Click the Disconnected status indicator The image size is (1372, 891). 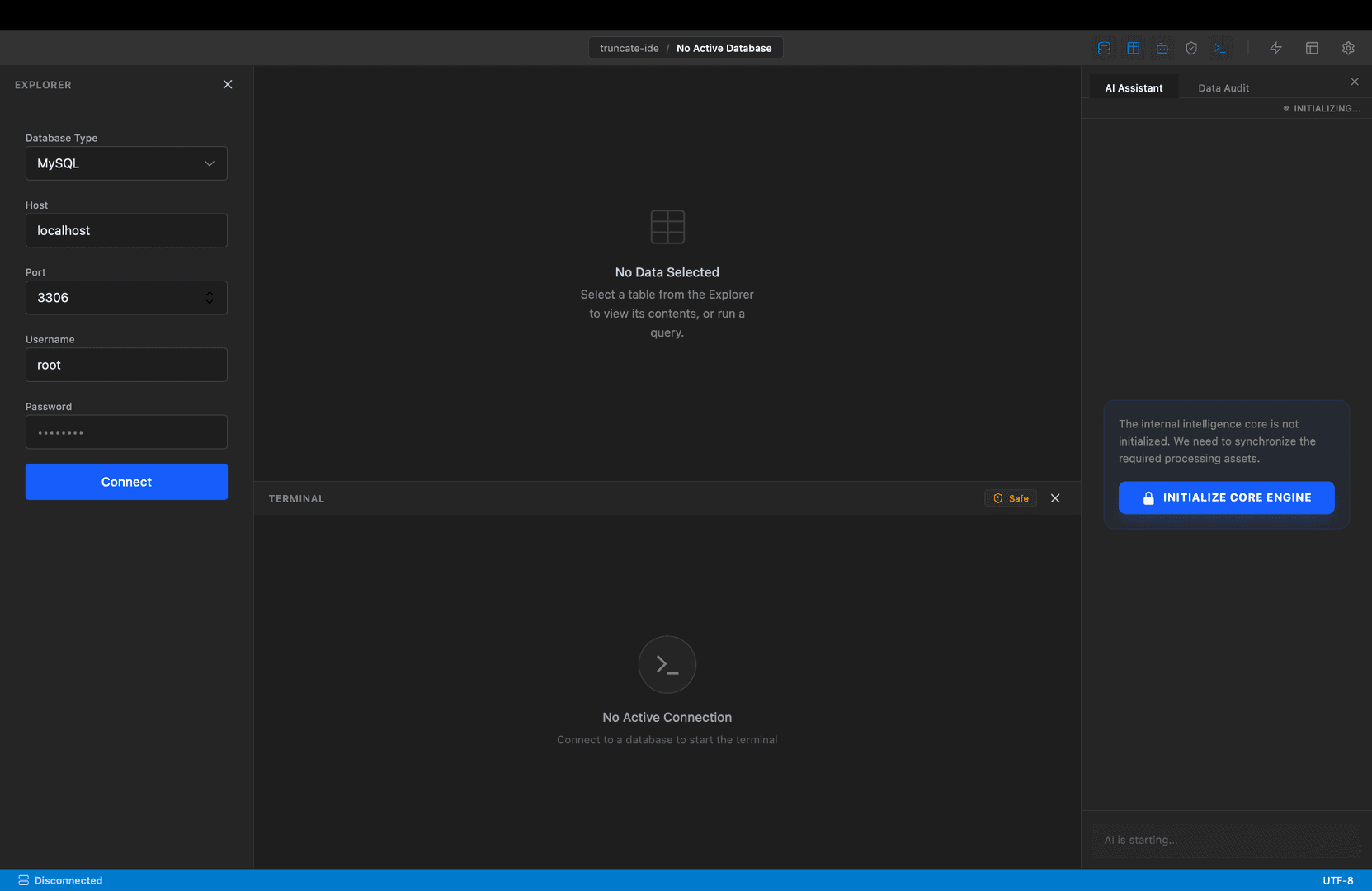tap(60, 880)
